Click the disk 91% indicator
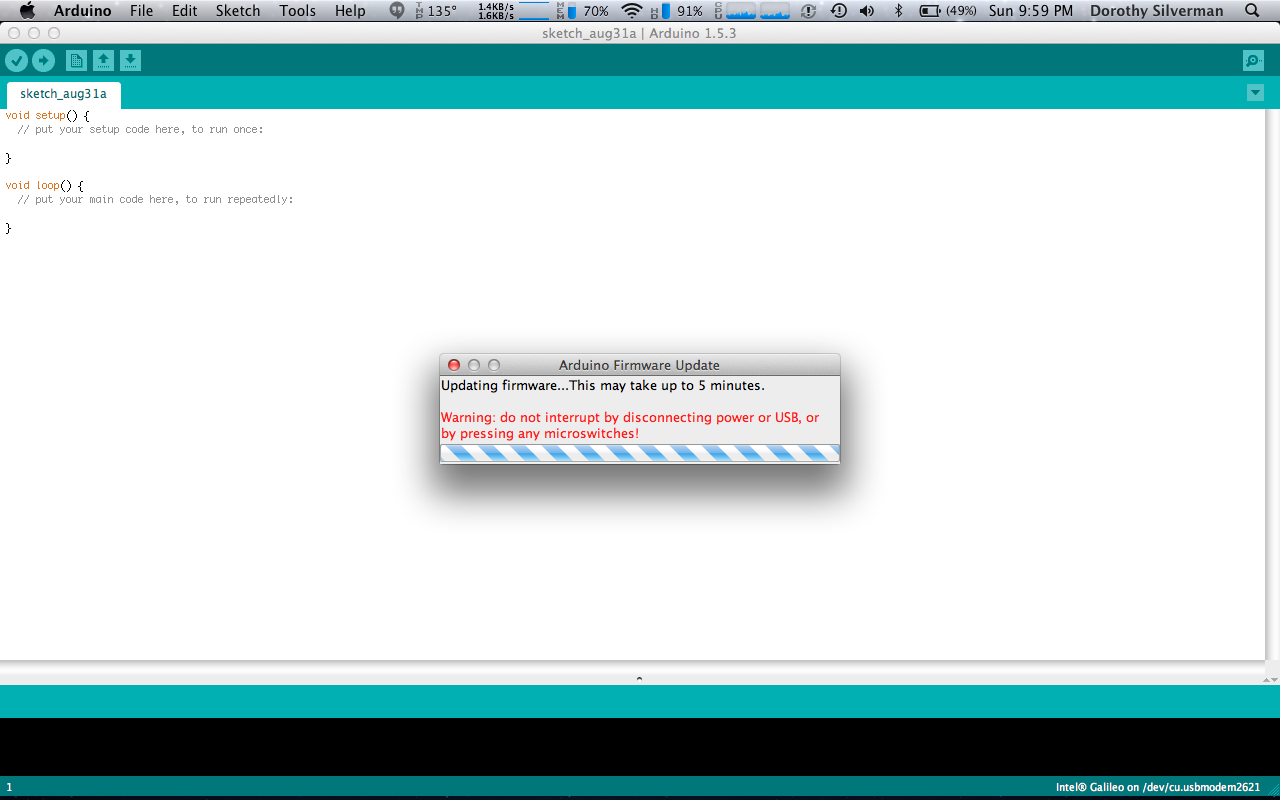Viewport: 1280px width, 800px height. point(677,11)
